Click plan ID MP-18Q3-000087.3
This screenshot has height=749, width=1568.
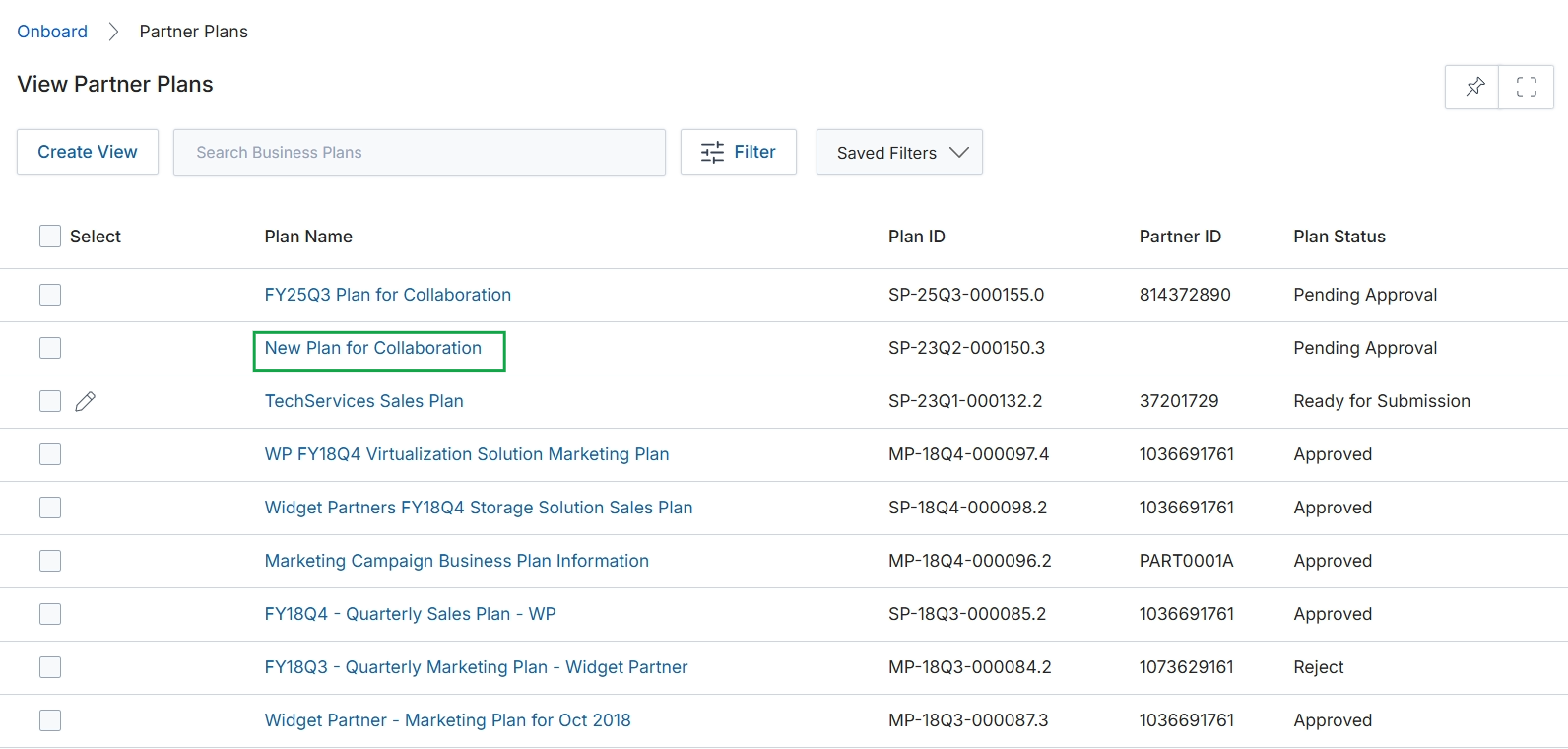(x=968, y=720)
